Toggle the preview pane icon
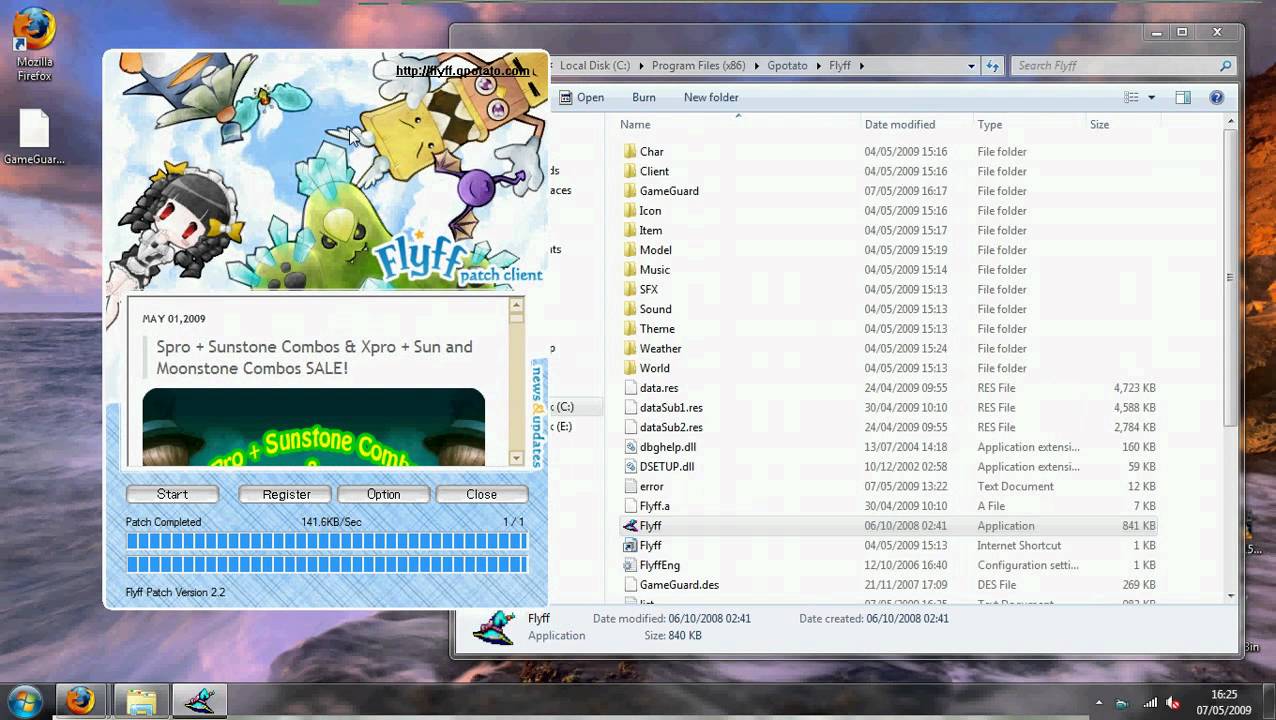Image resolution: width=1276 pixels, height=720 pixels. coord(1183,97)
